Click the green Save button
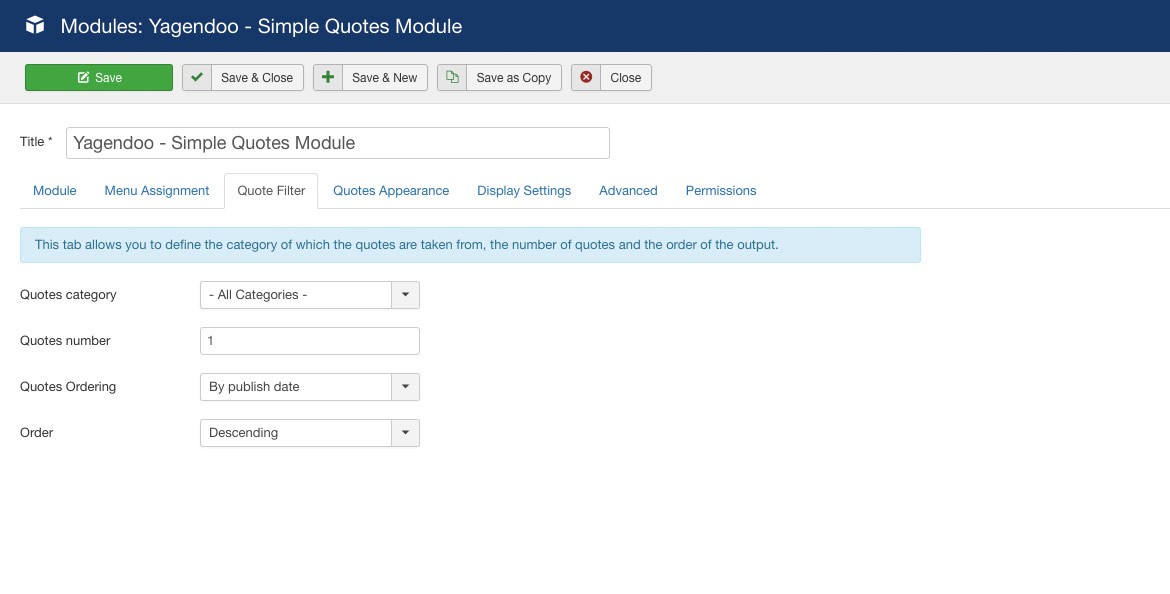 99,78
